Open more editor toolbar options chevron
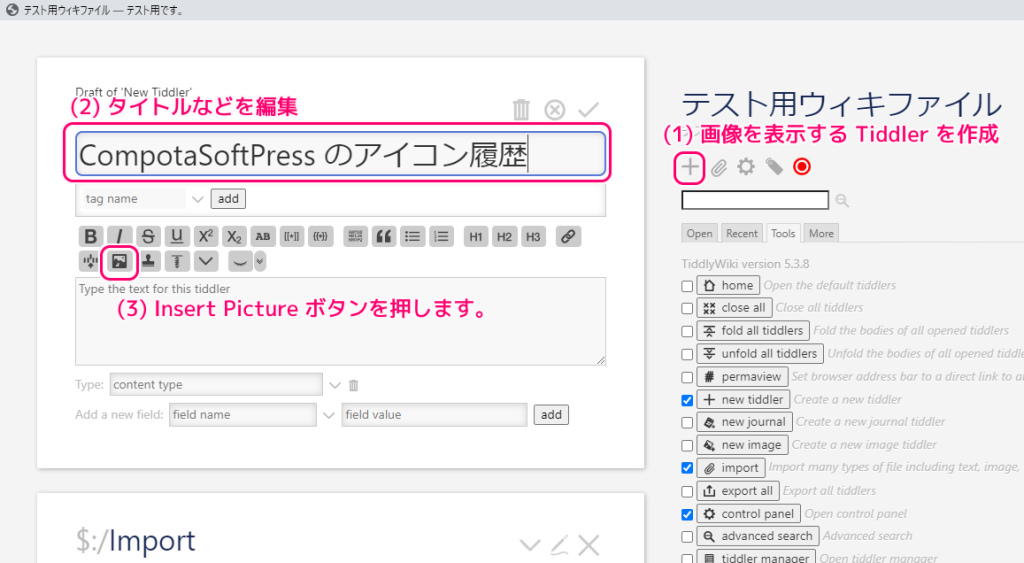1024x563 pixels. click(x=206, y=261)
